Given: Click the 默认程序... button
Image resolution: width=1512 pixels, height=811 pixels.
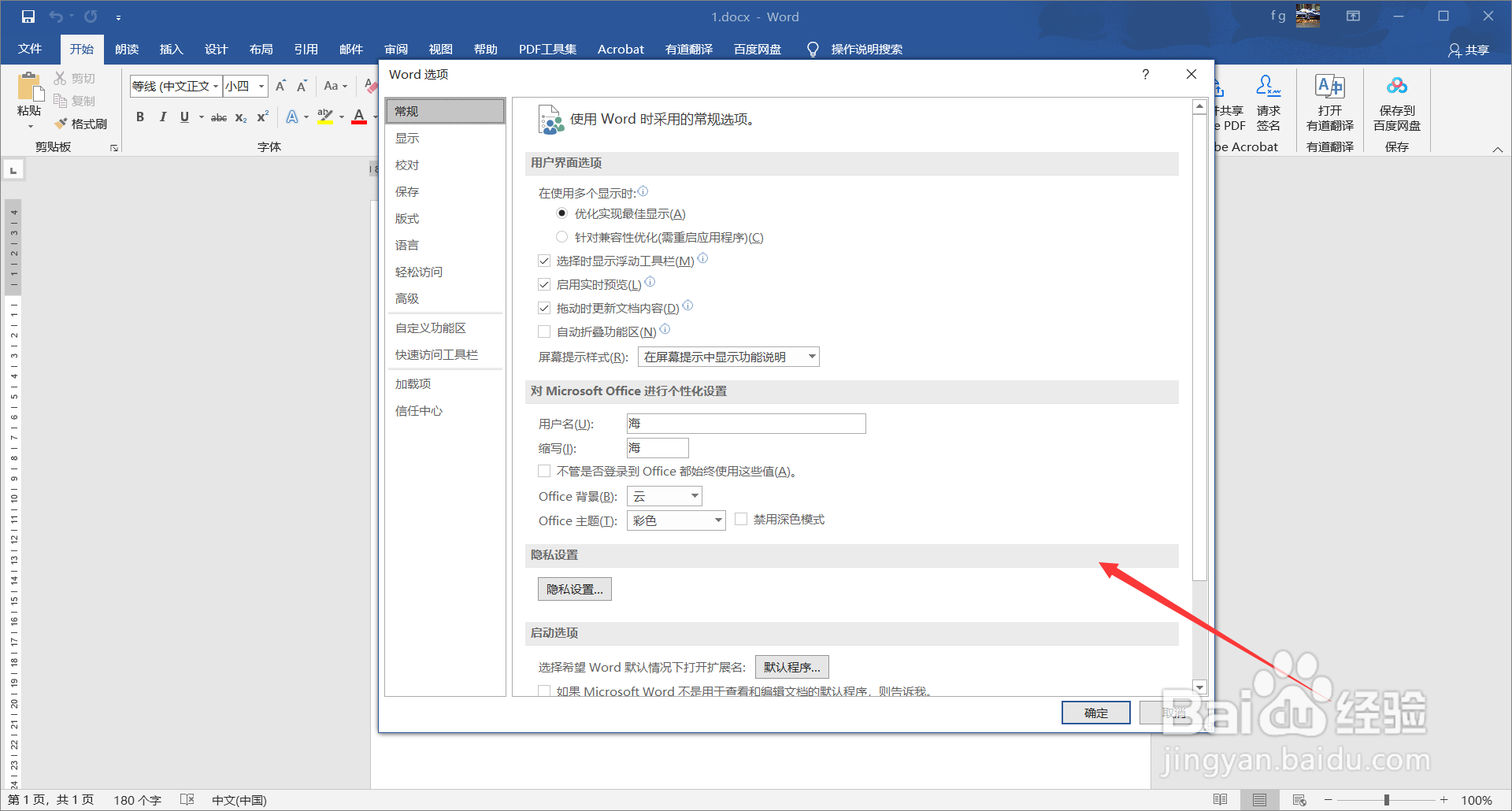Looking at the screenshot, I should tap(791, 667).
